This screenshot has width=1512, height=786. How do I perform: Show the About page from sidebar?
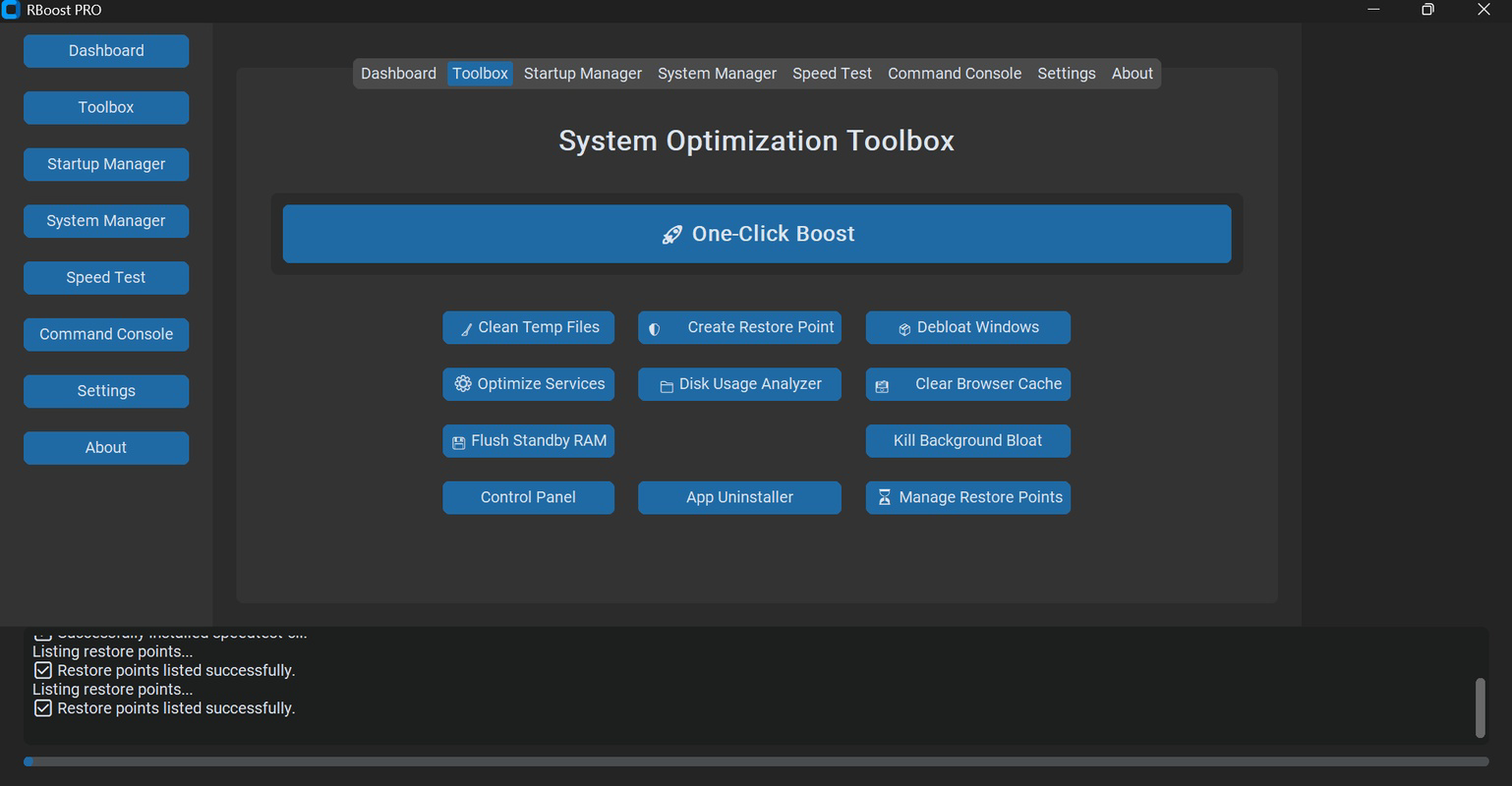tap(106, 448)
